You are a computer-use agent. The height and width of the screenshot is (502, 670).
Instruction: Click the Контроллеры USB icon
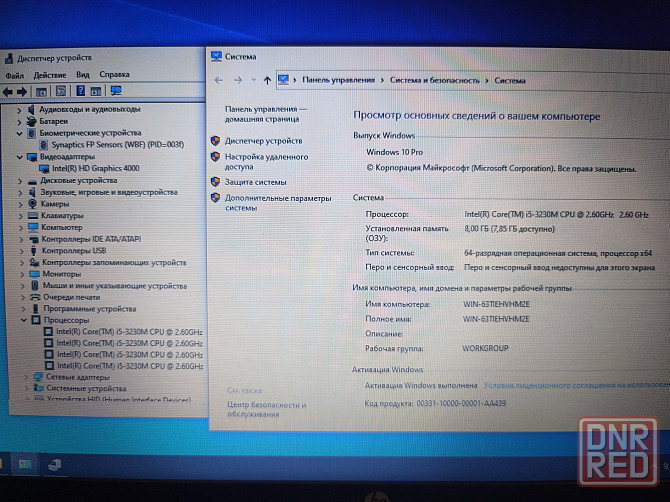click(34, 250)
